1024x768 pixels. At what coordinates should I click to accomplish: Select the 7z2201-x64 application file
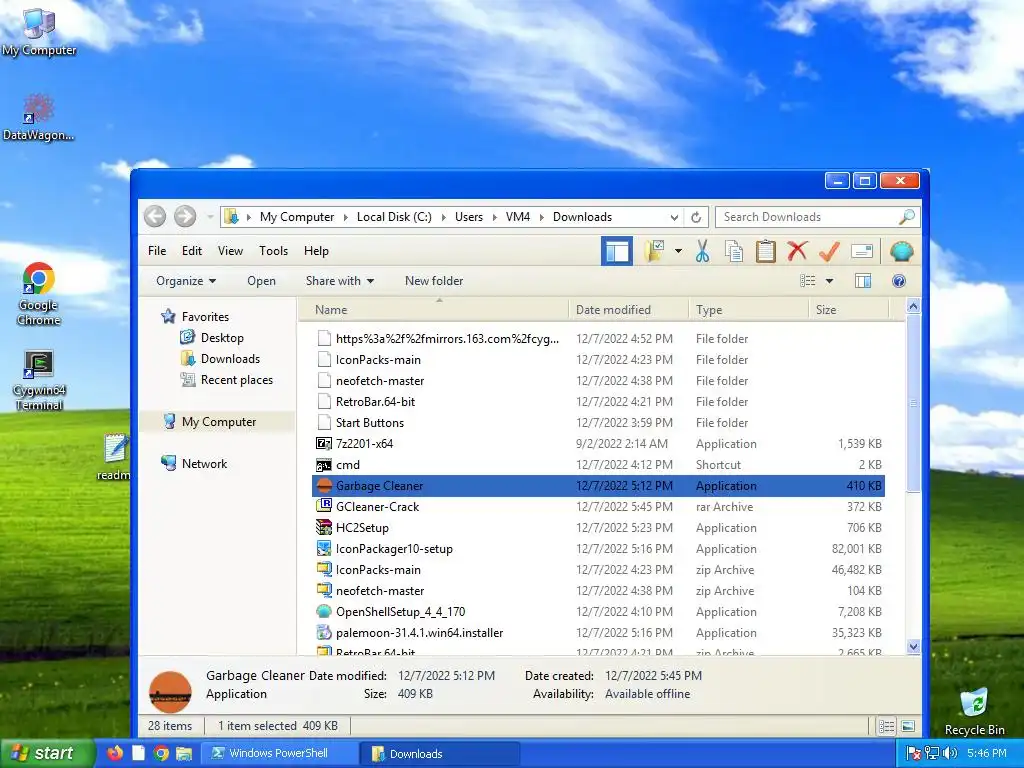click(598, 443)
